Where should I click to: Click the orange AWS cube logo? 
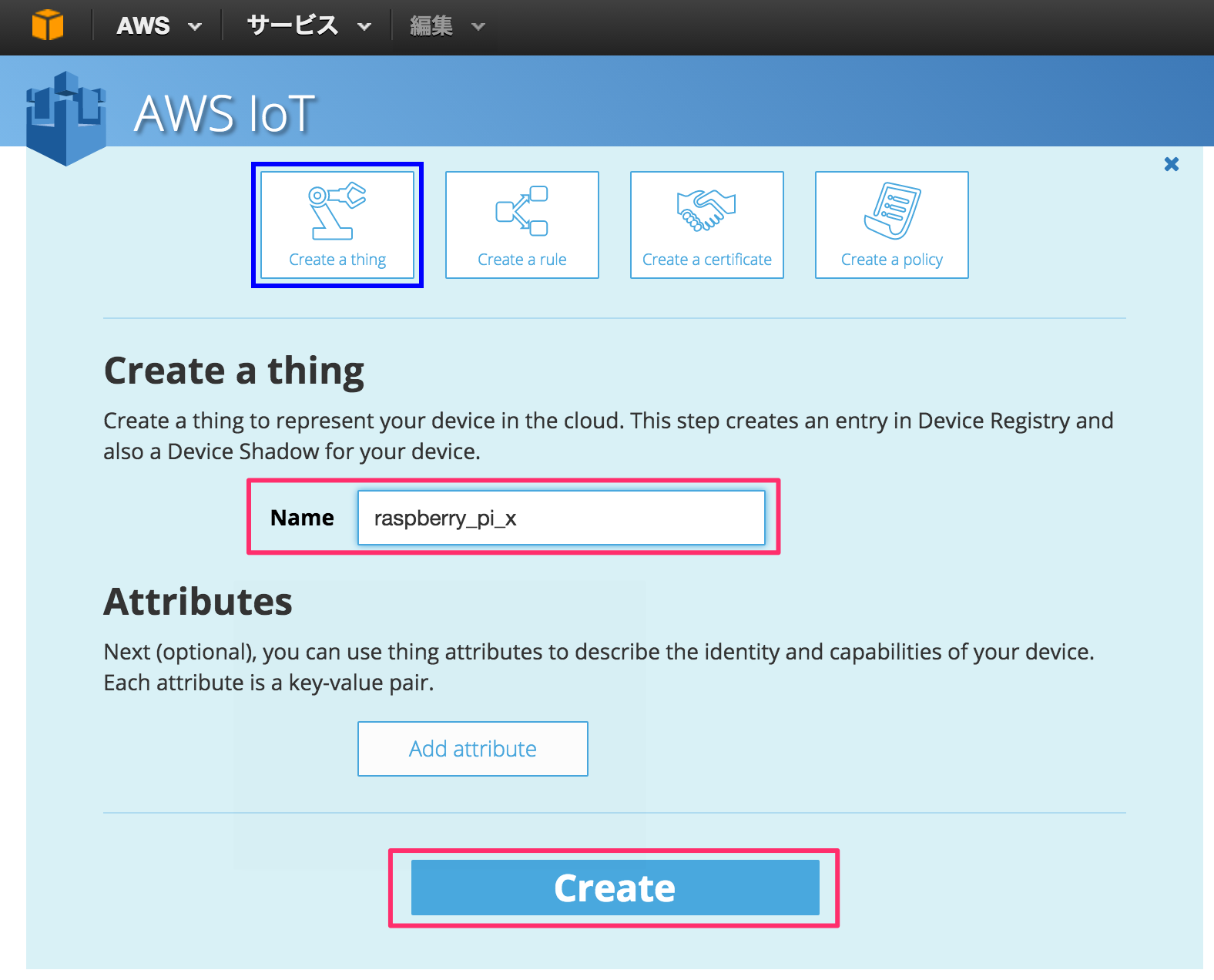click(x=48, y=25)
